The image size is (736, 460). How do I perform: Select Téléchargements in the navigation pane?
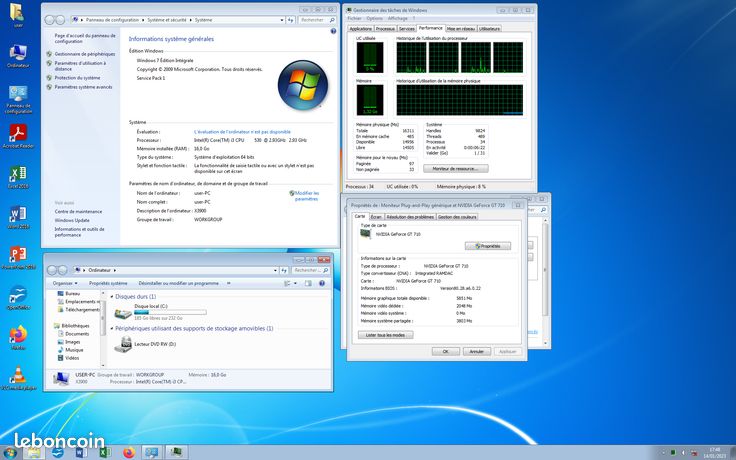click(x=78, y=310)
